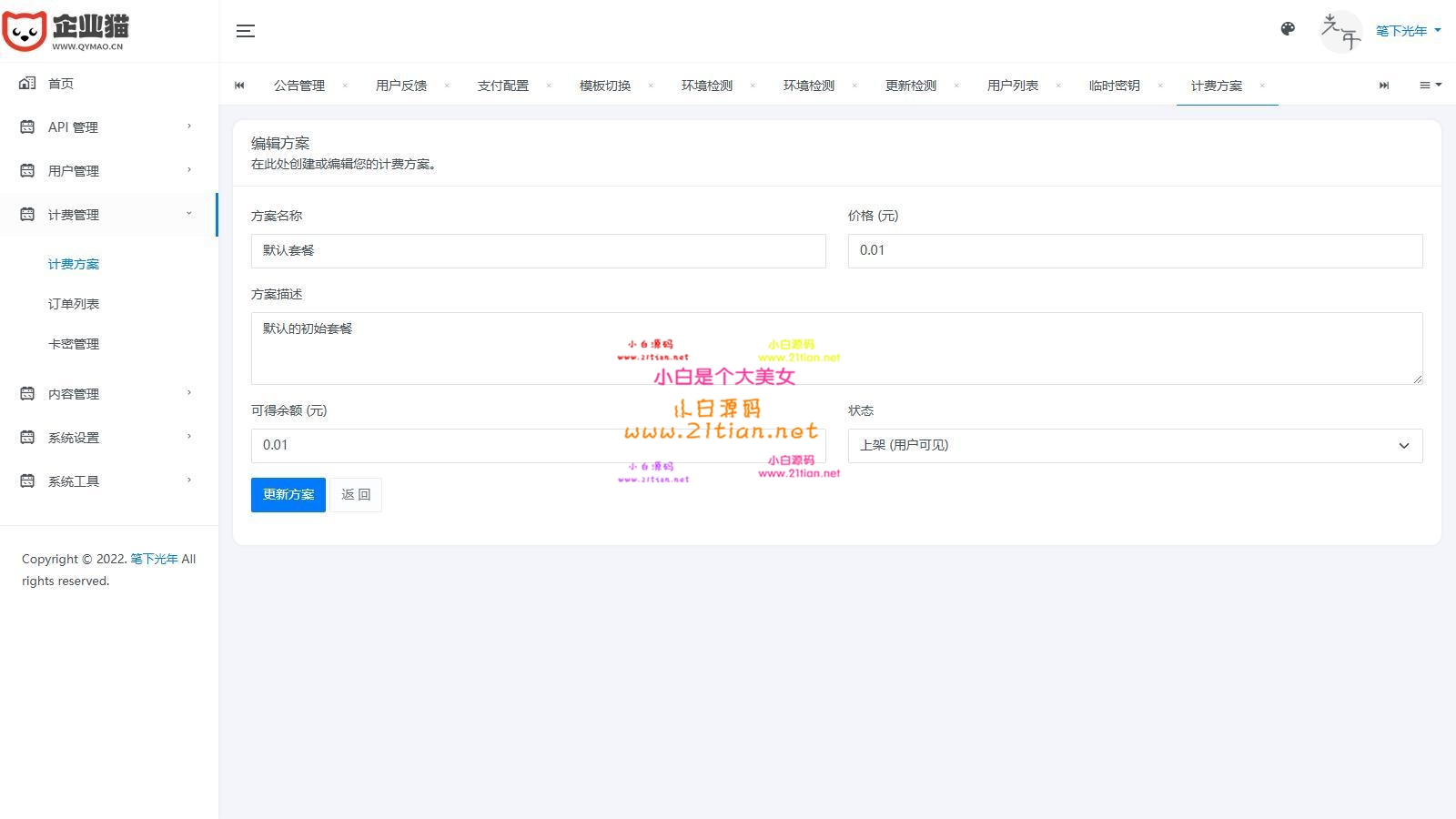Viewport: 1456px width, 819px height.
Task: Click the hamburger sidebar collapse icon
Action: click(246, 31)
